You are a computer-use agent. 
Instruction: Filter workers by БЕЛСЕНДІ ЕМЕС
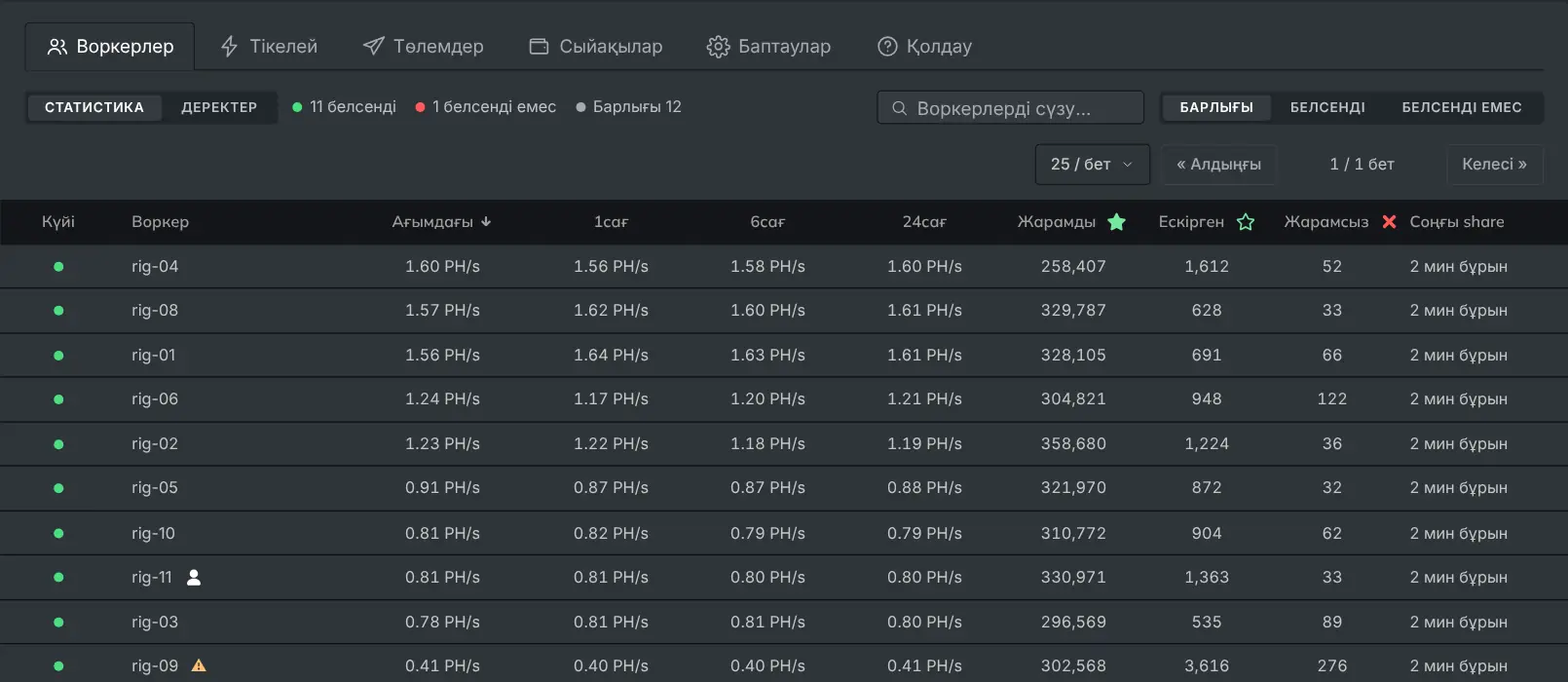point(1462,107)
